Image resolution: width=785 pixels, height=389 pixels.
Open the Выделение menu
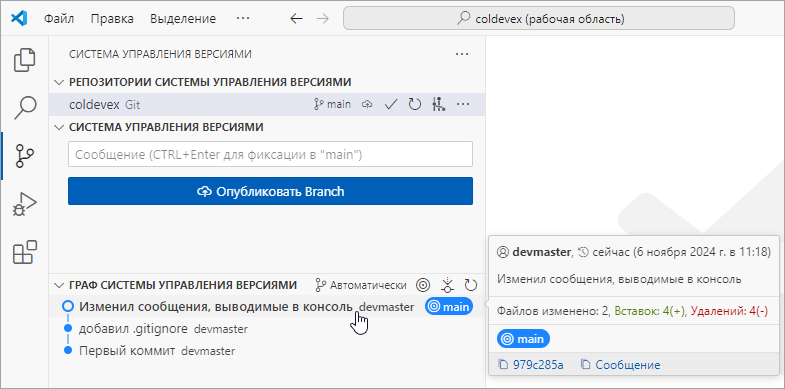coord(183,19)
